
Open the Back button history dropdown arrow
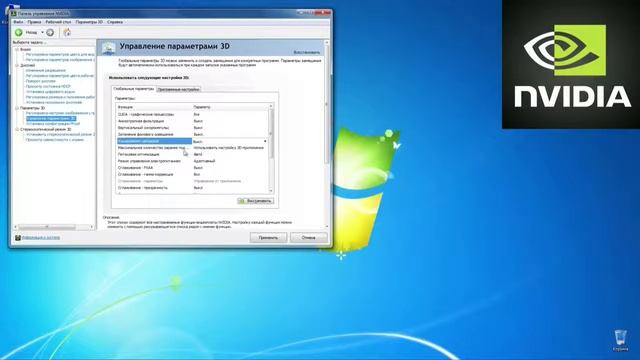(42, 32)
